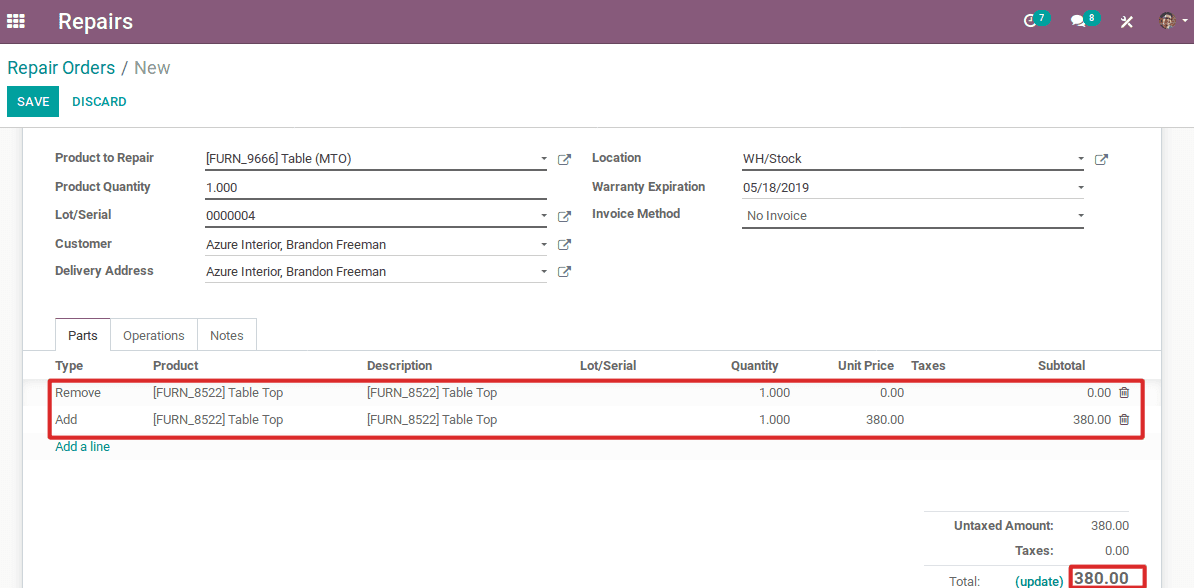
Task: Expand Delivery Address dropdown arrow
Action: coord(544,271)
